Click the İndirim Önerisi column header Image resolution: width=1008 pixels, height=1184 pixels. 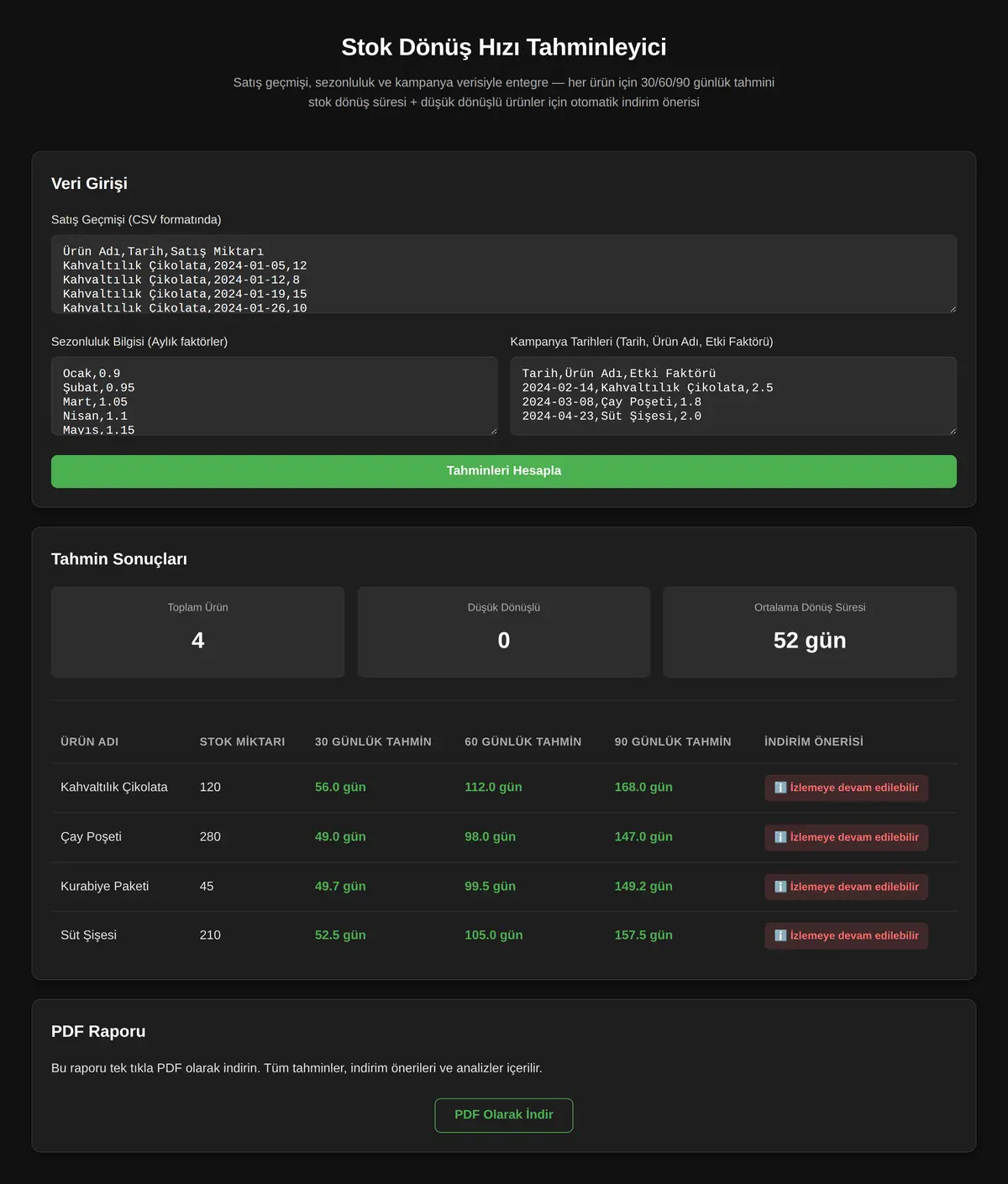click(814, 741)
